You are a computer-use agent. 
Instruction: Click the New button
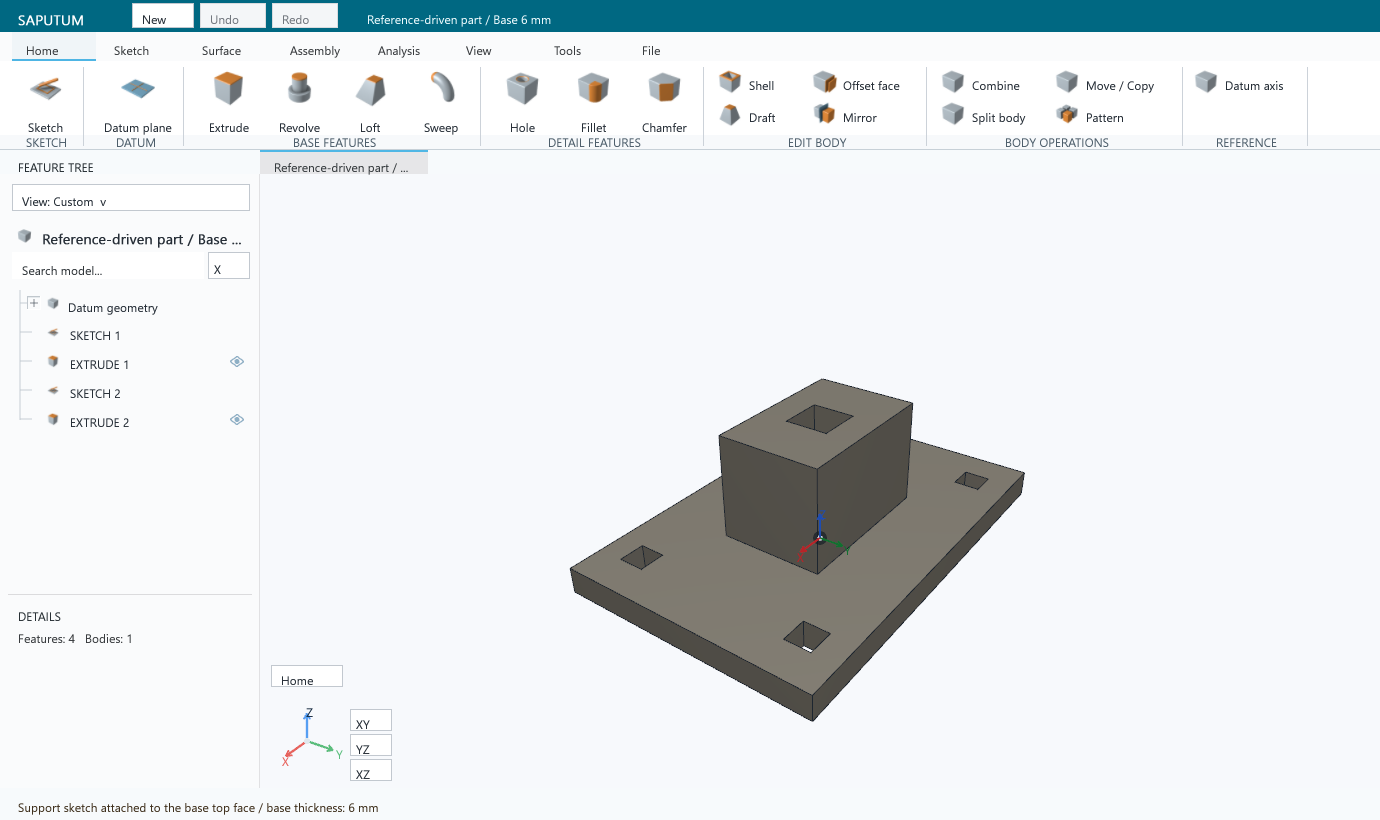(163, 16)
